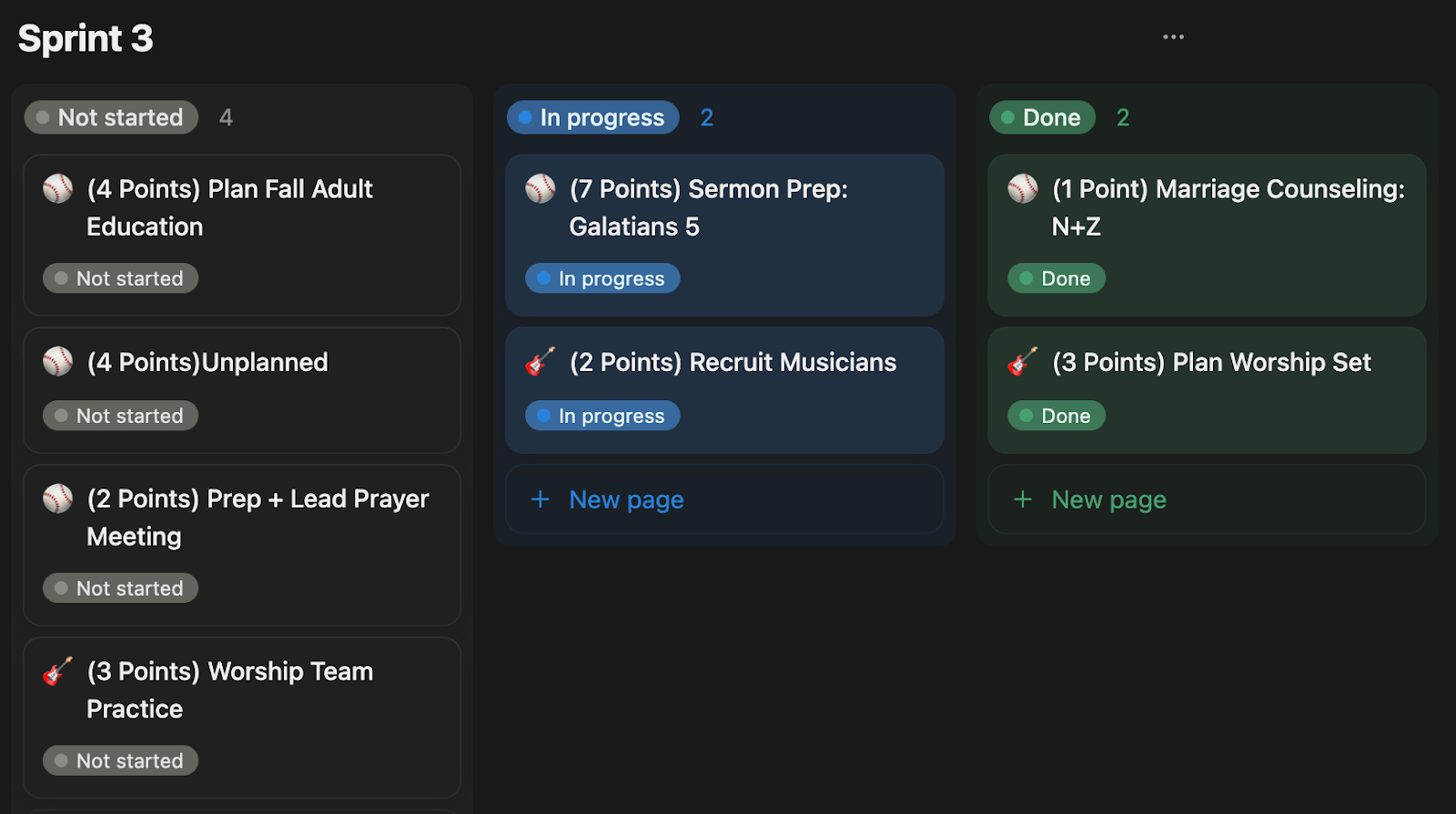
Task: Open status tag on Sermon Prep card
Action: 602,278
